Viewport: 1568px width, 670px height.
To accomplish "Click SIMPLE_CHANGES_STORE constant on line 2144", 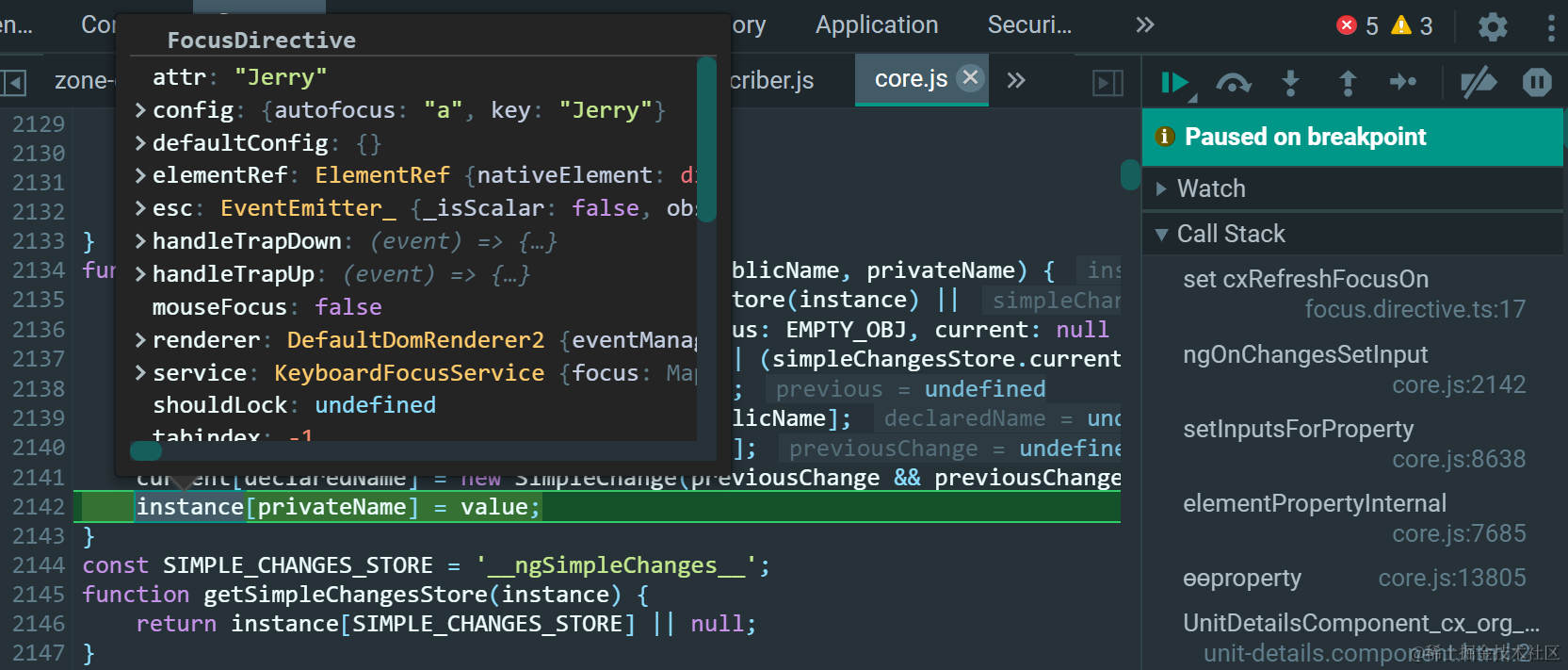I will point(298,565).
